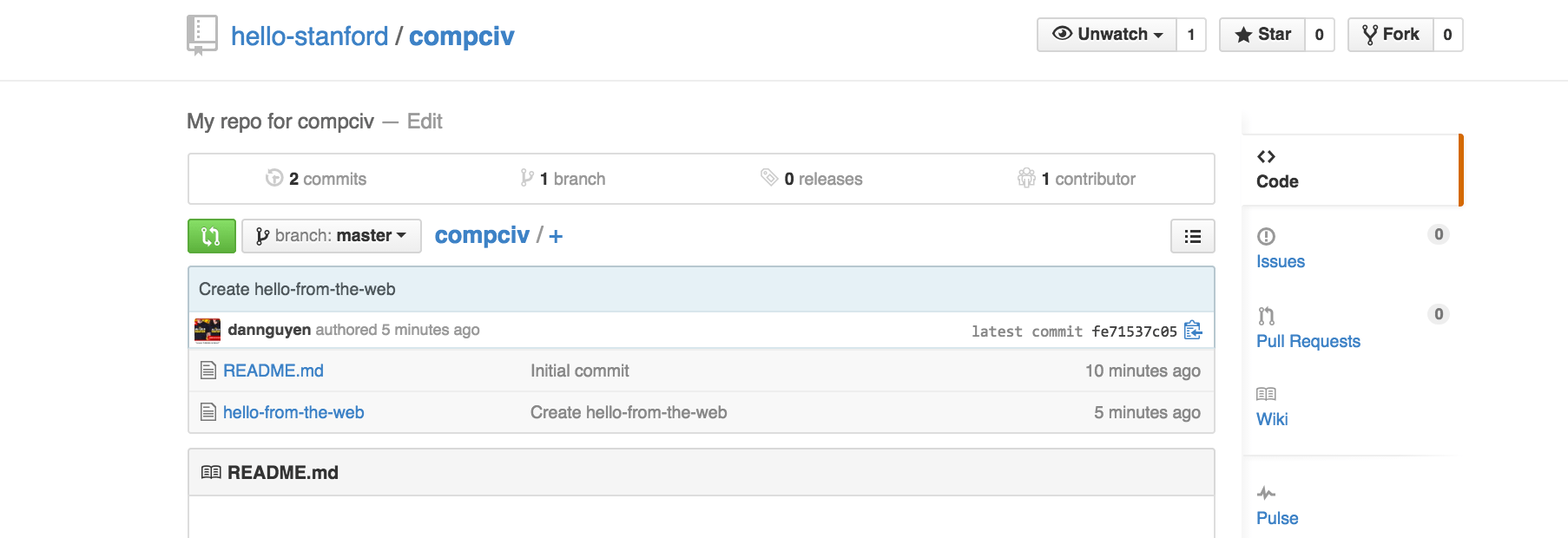Viewport: 1568px width, 538px height.
Task: Open Create hello-from-the-web message in file row
Action: click(x=629, y=412)
